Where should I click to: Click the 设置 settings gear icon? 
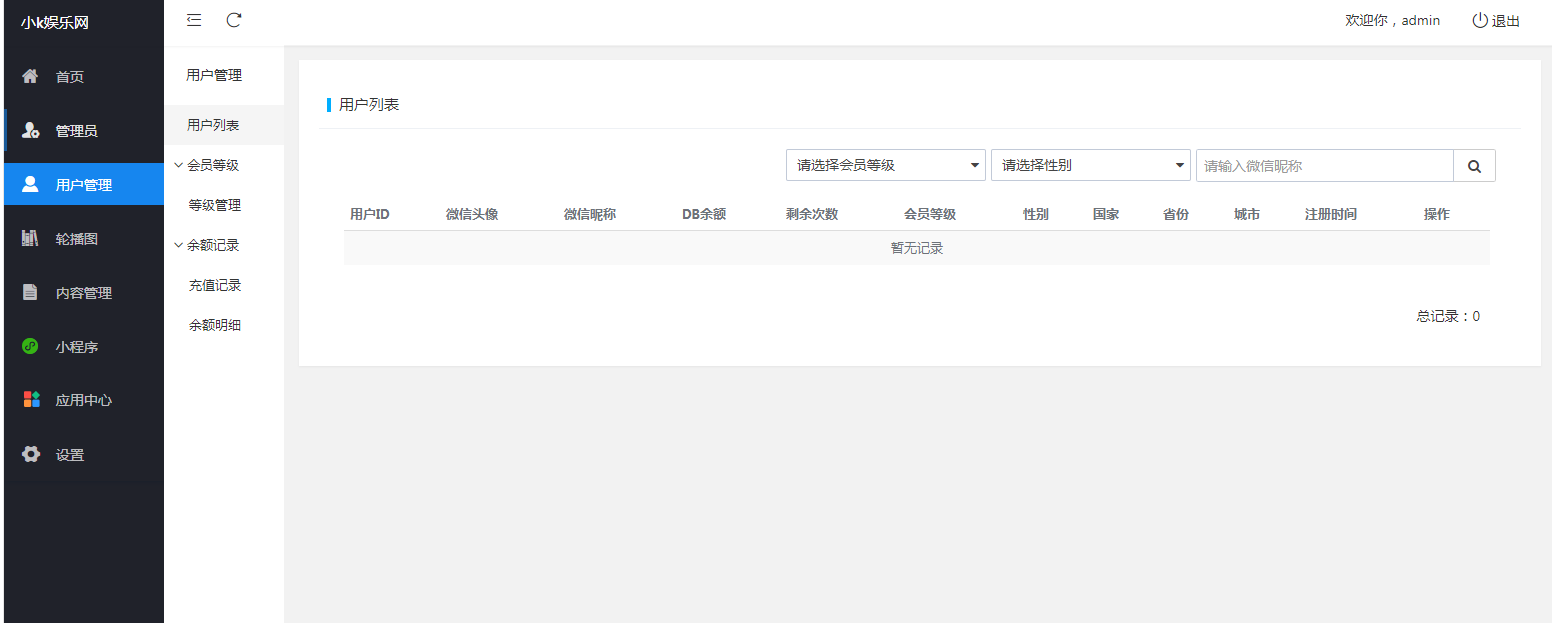(30, 454)
